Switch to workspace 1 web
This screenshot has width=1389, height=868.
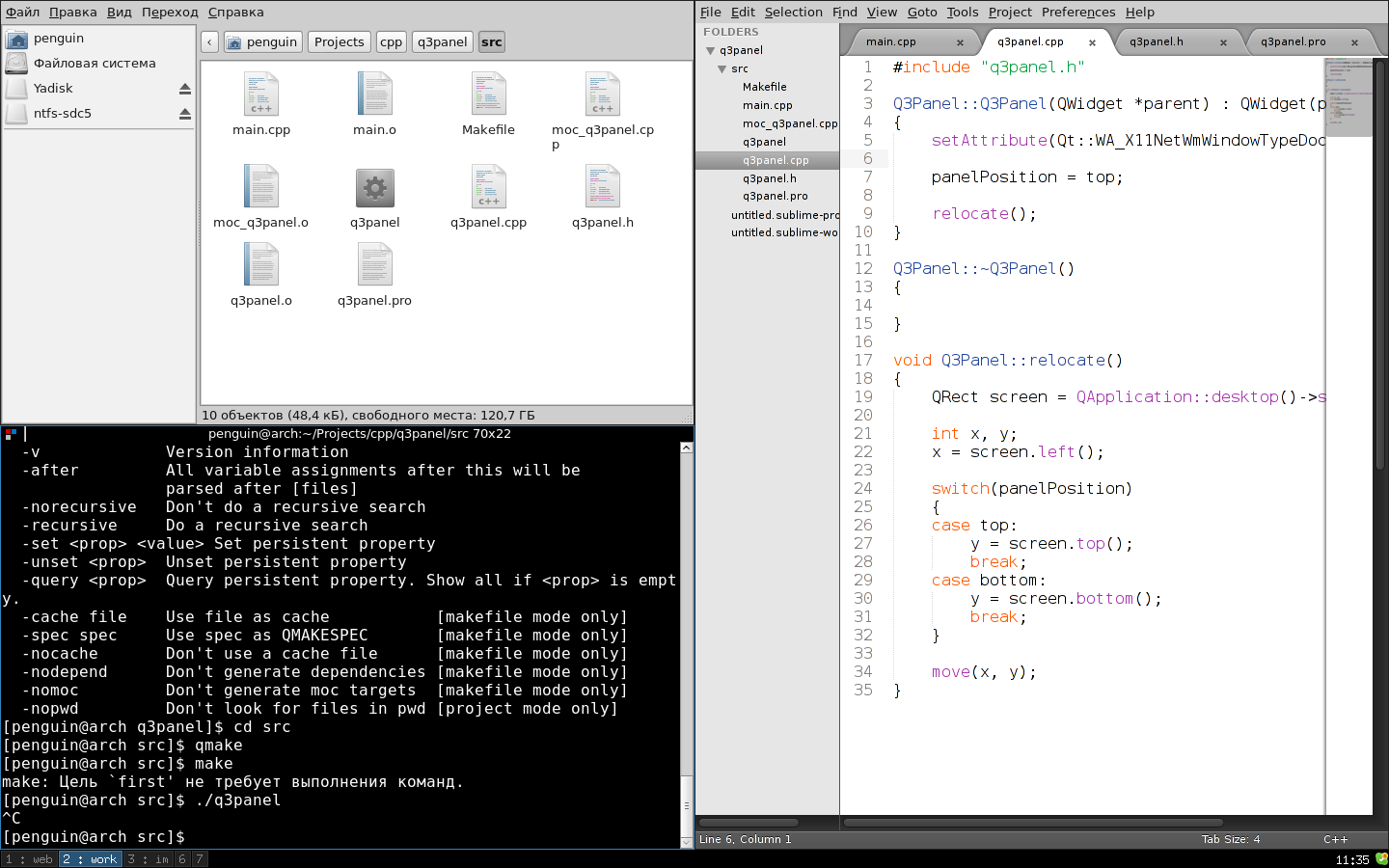(30, 859)
